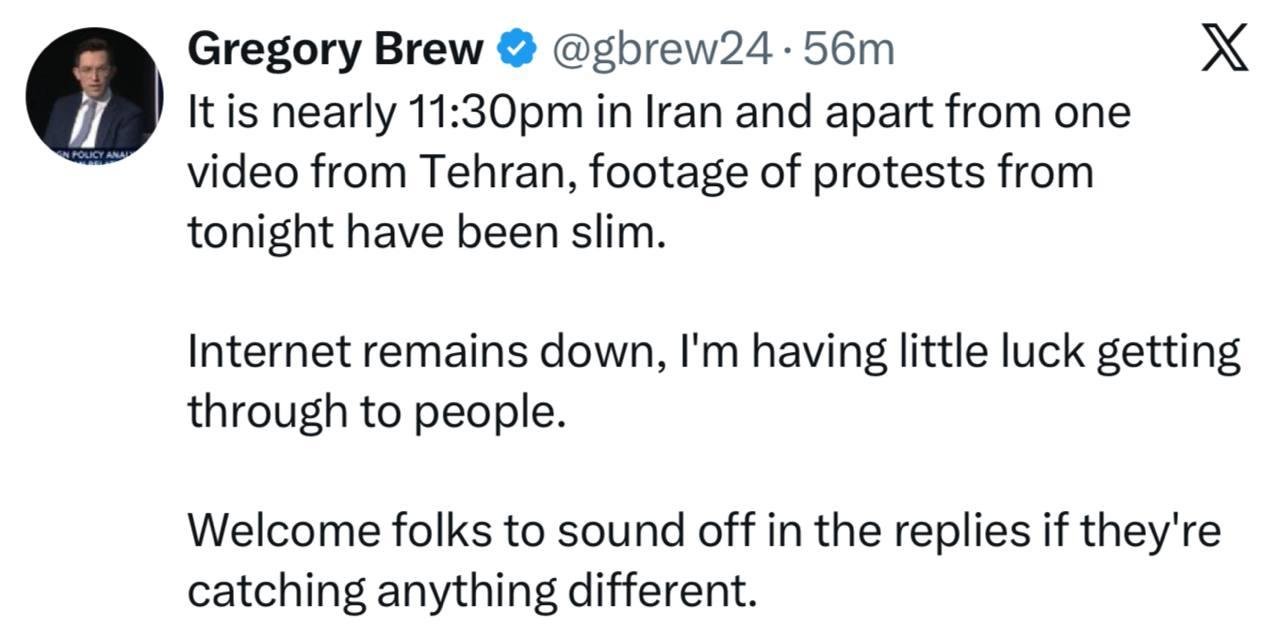Click the X logo icon
1280x638 pixels.
point(1224,48)
